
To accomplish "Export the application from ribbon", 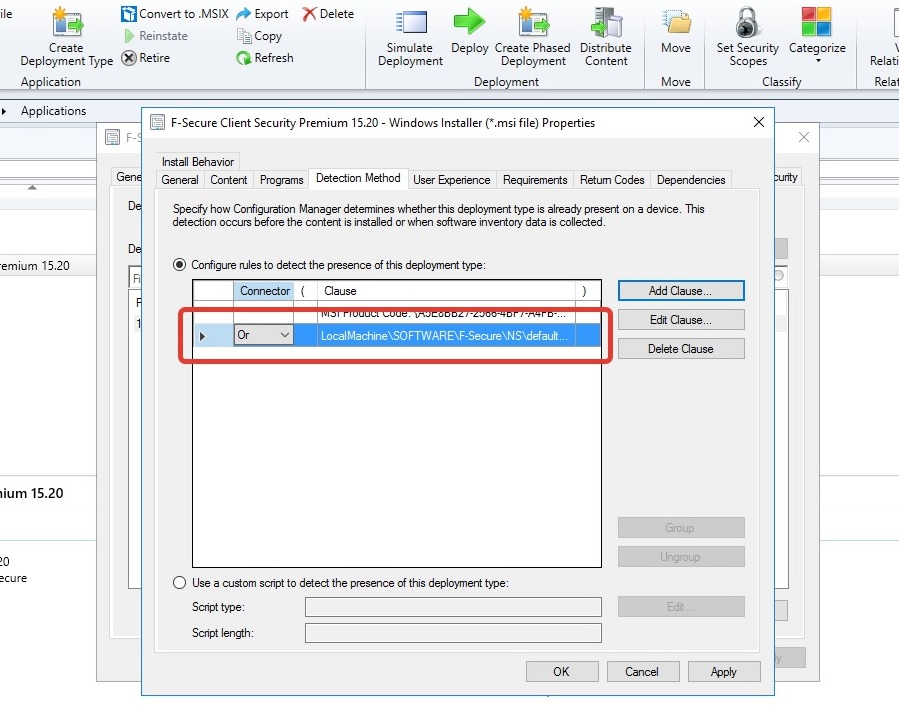I will point(262,14).
